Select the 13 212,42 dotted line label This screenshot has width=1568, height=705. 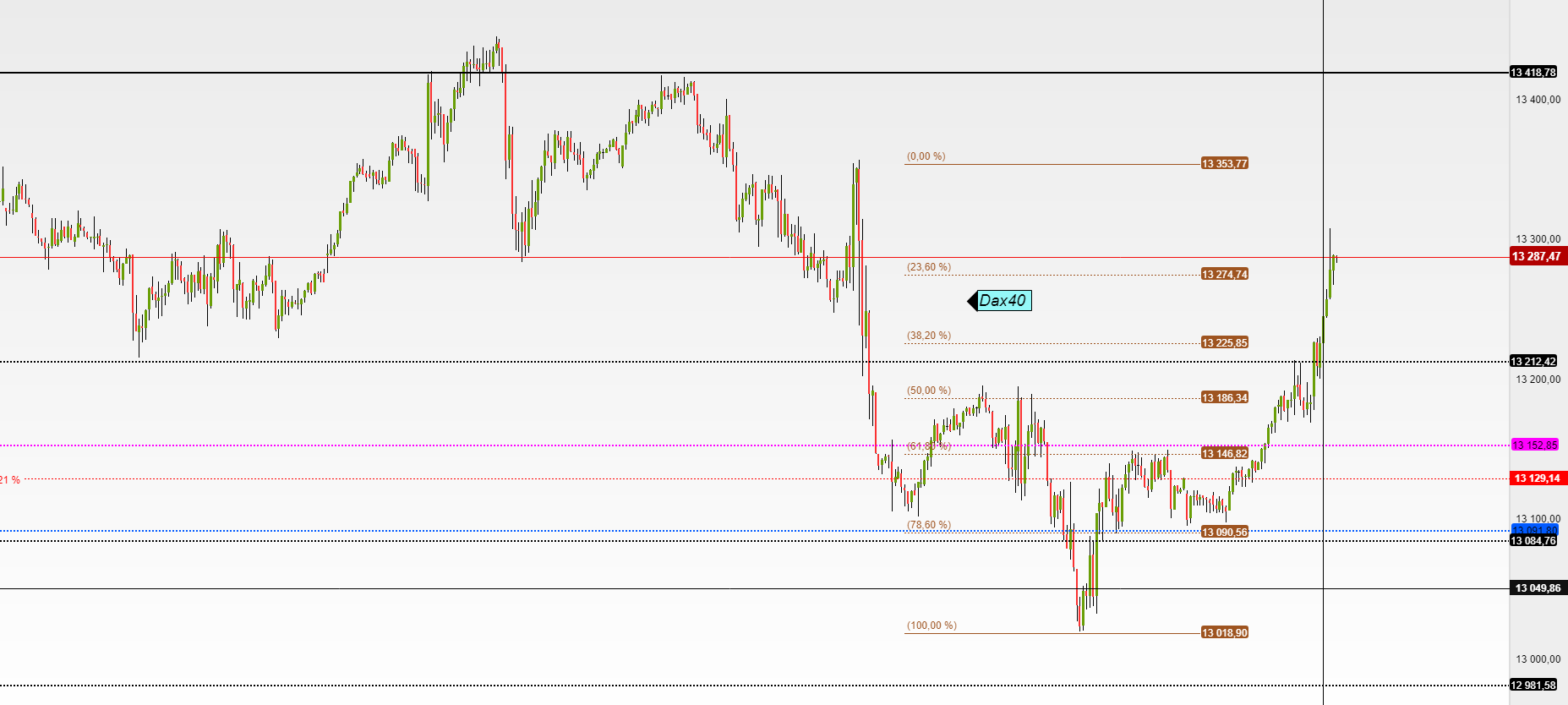click(x=1533, y=361)
